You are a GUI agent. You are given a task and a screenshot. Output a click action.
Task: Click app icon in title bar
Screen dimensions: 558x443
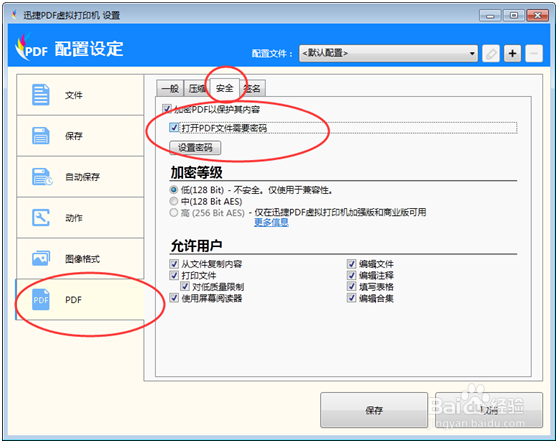click(x=14, y=15)
